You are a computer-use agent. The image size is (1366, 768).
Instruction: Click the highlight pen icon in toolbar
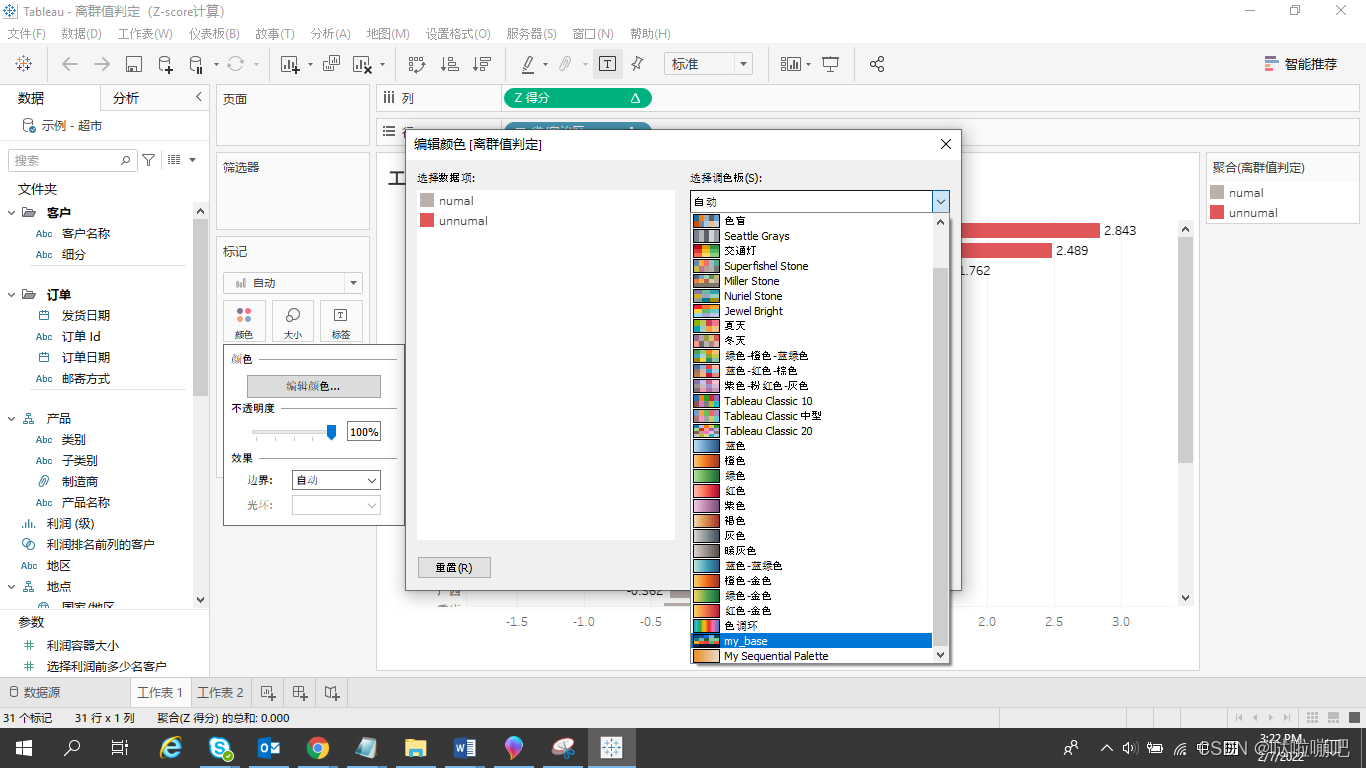click(x=528, y=64)
